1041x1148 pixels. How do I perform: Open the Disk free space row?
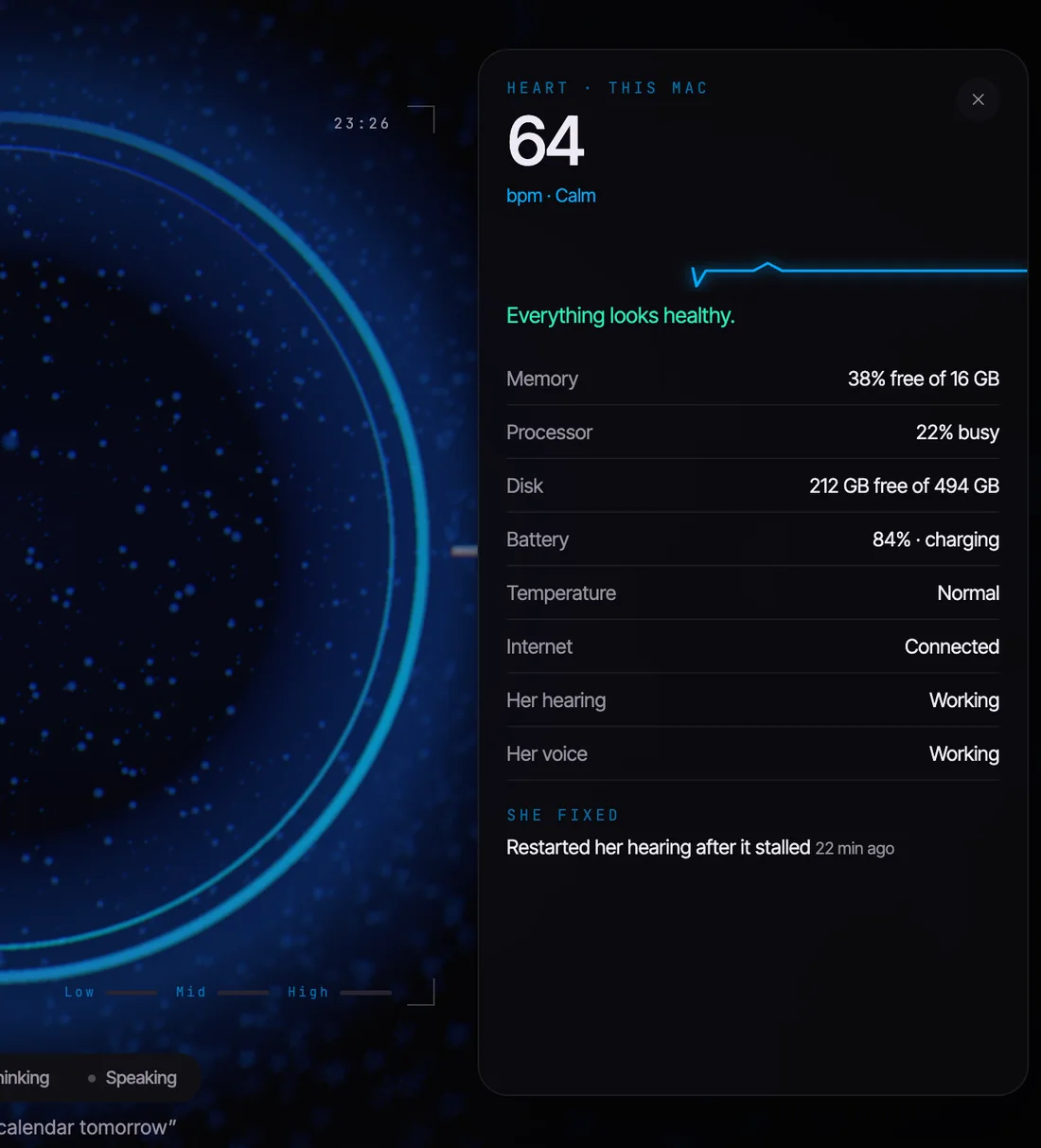coord(752,486)
